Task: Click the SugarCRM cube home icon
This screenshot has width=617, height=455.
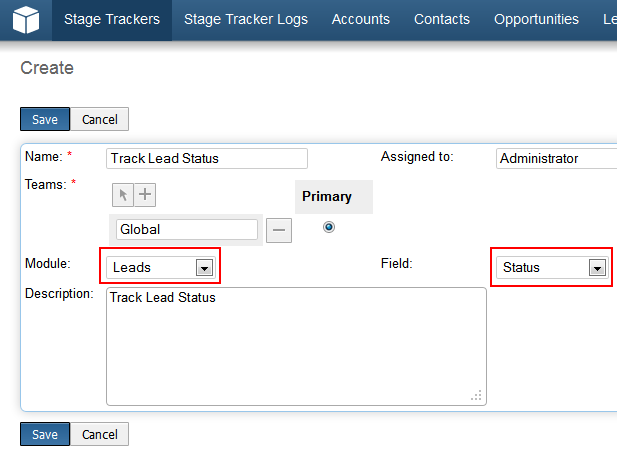Action: tap(26, 20)
